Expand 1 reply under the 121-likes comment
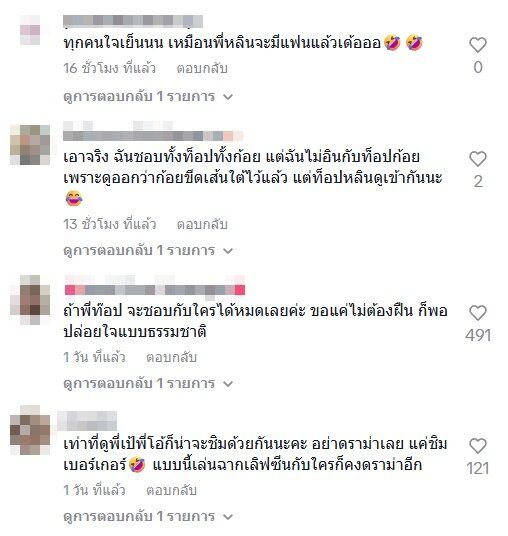The width and height of the screenshot is (508, 536). point(148,517)
